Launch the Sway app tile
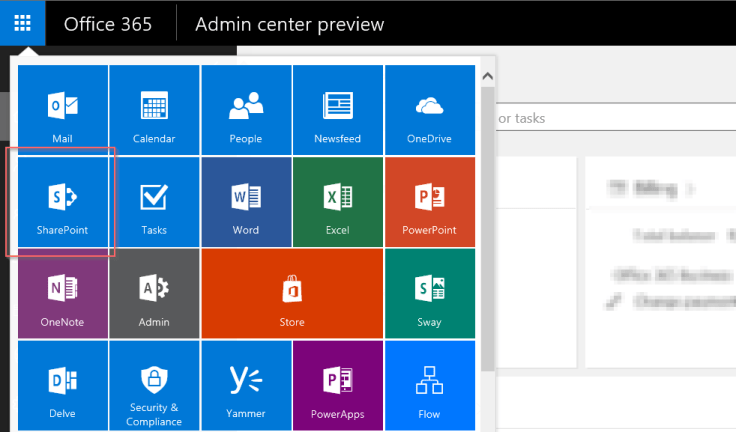Image resolution: width=736 pixels, height=432 pixels. tap(429, 293)
